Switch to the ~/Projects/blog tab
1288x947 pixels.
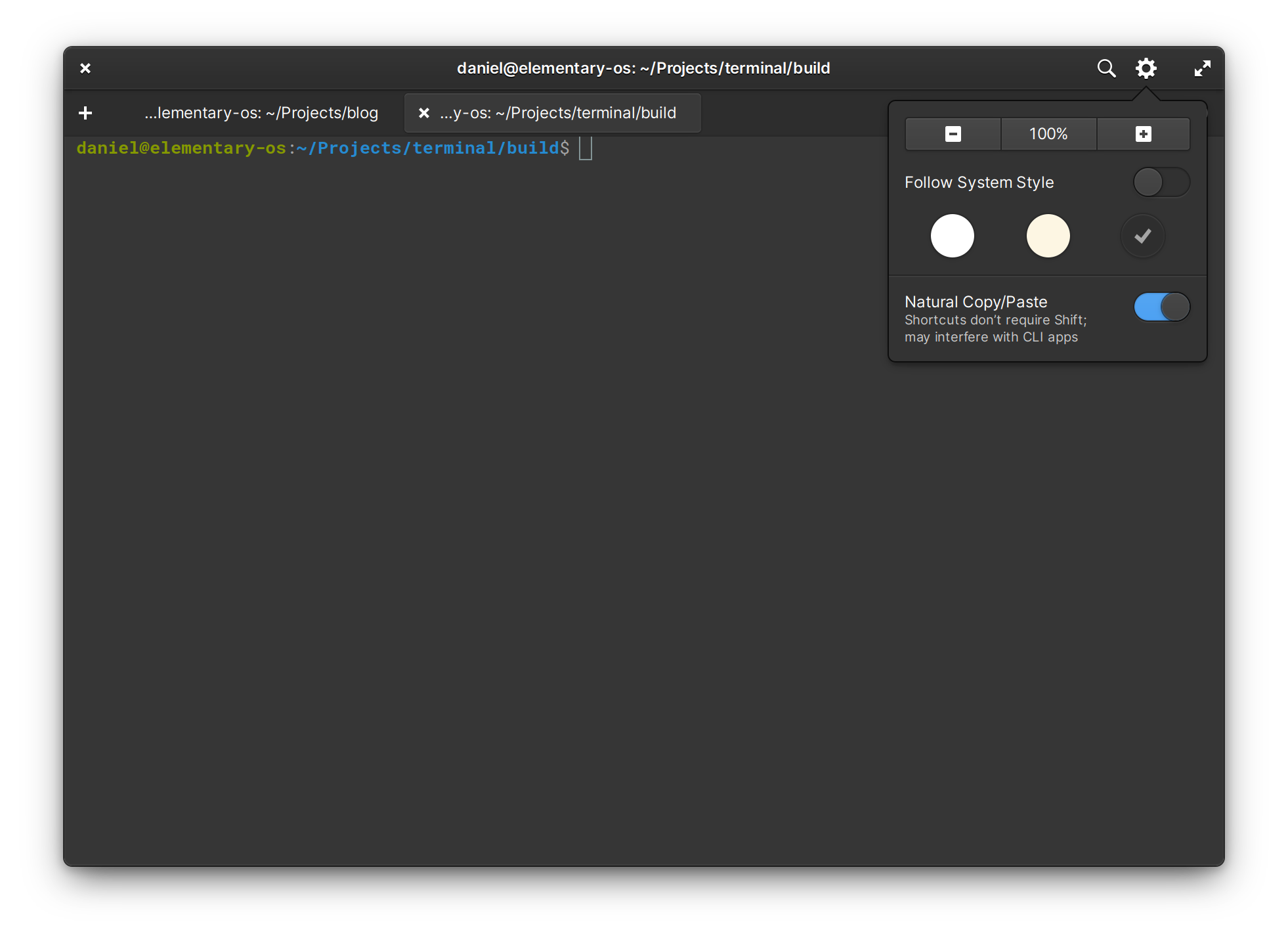(x=261, y=113)
